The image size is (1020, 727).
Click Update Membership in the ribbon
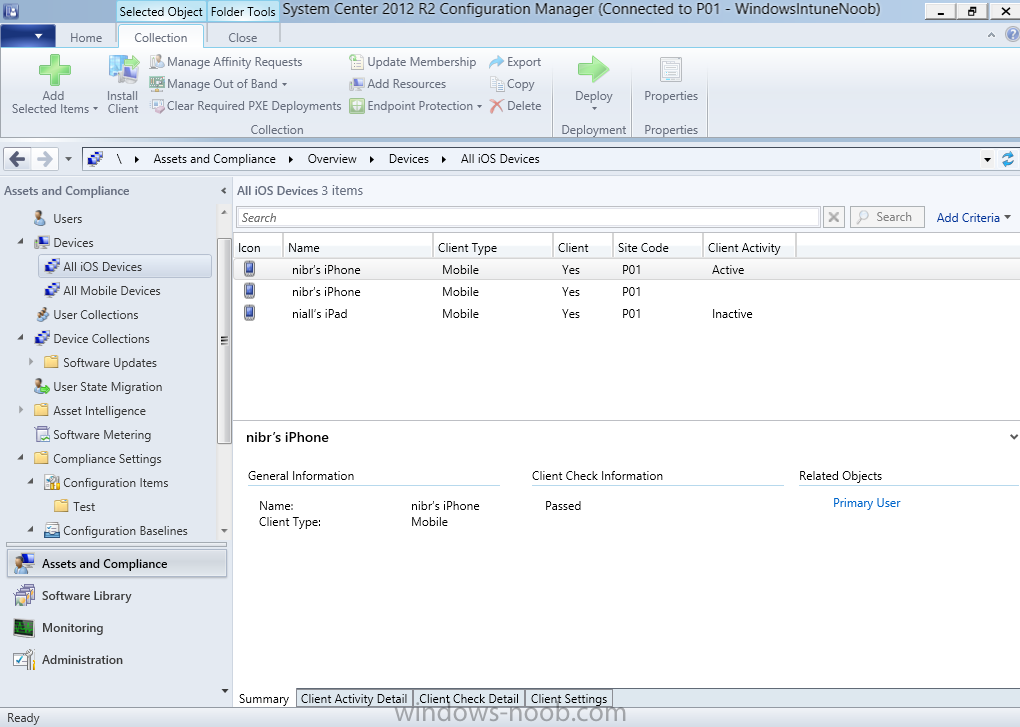point(412,62)
